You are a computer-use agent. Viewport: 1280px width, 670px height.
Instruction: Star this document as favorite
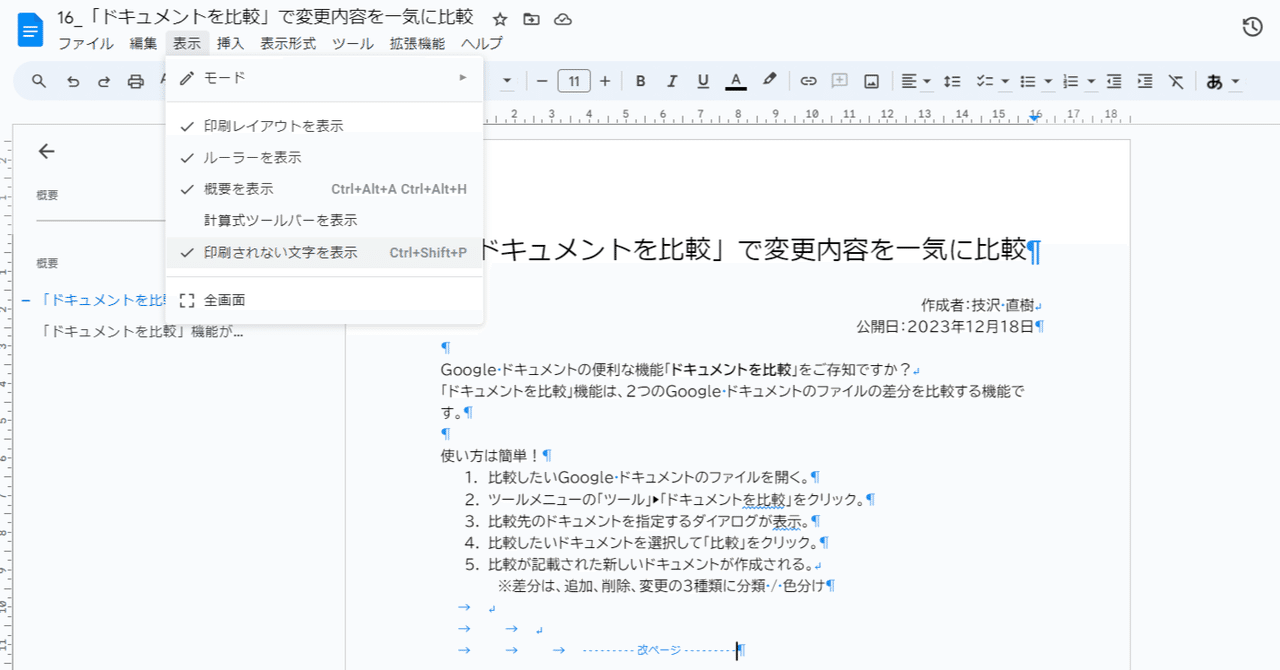click(499, 18)
